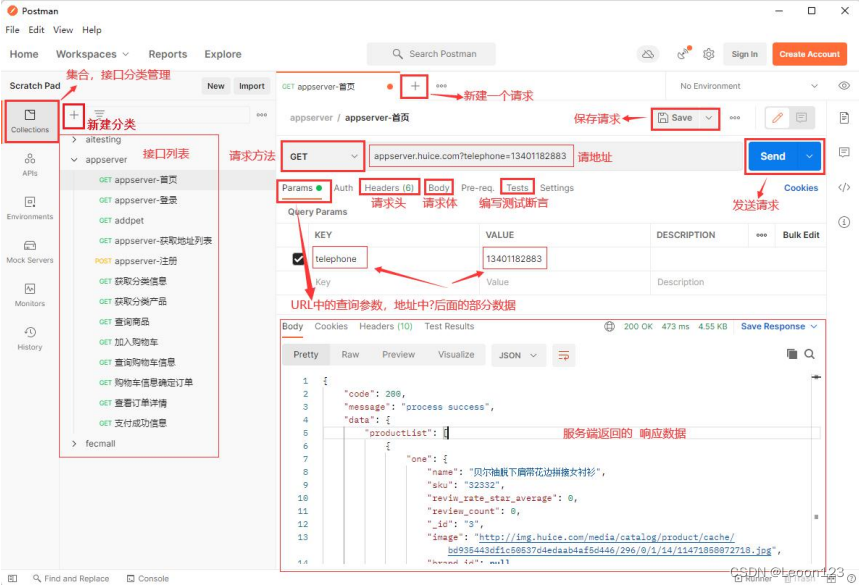The image size is (859, 587).
Task: Click the Bulk Edit link
Action: [800, 235]
